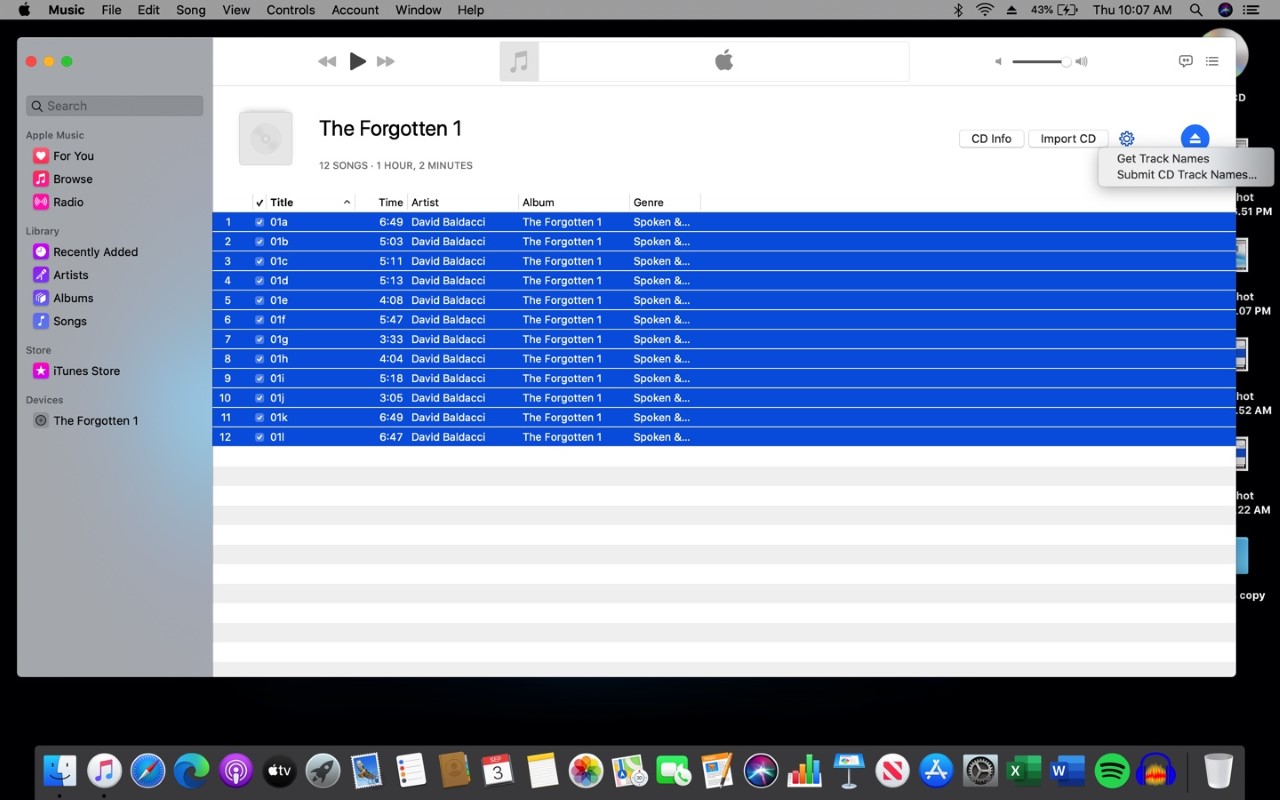The width and height of the screenshot is (1280, 800).
Task: Launch Safari from the Dock
Action: (x=148, y=770)
